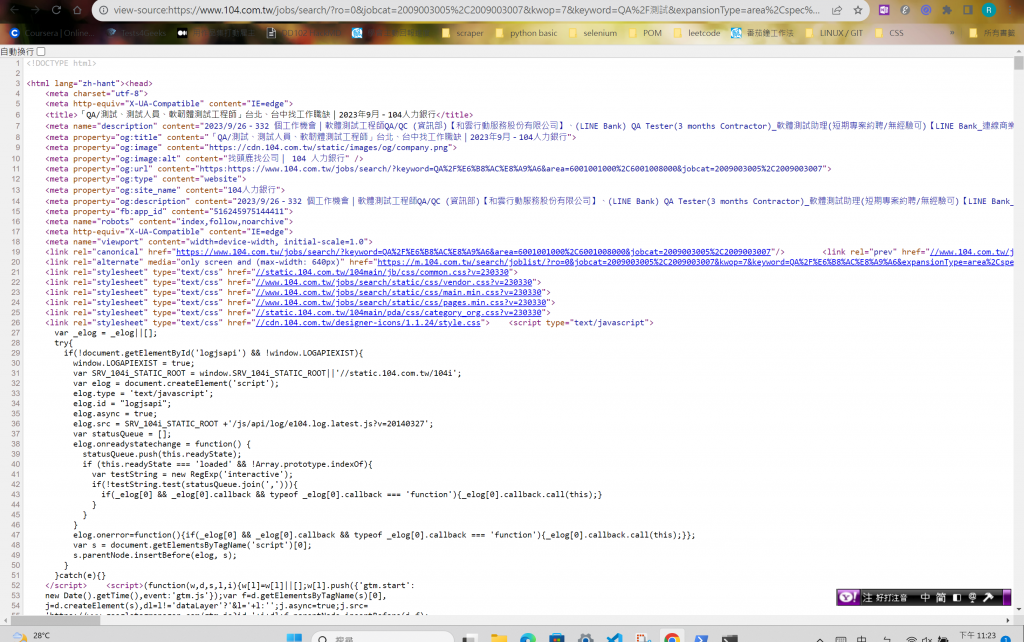Toggle half/full width icon on the IME bar

(x=957, y=597)
